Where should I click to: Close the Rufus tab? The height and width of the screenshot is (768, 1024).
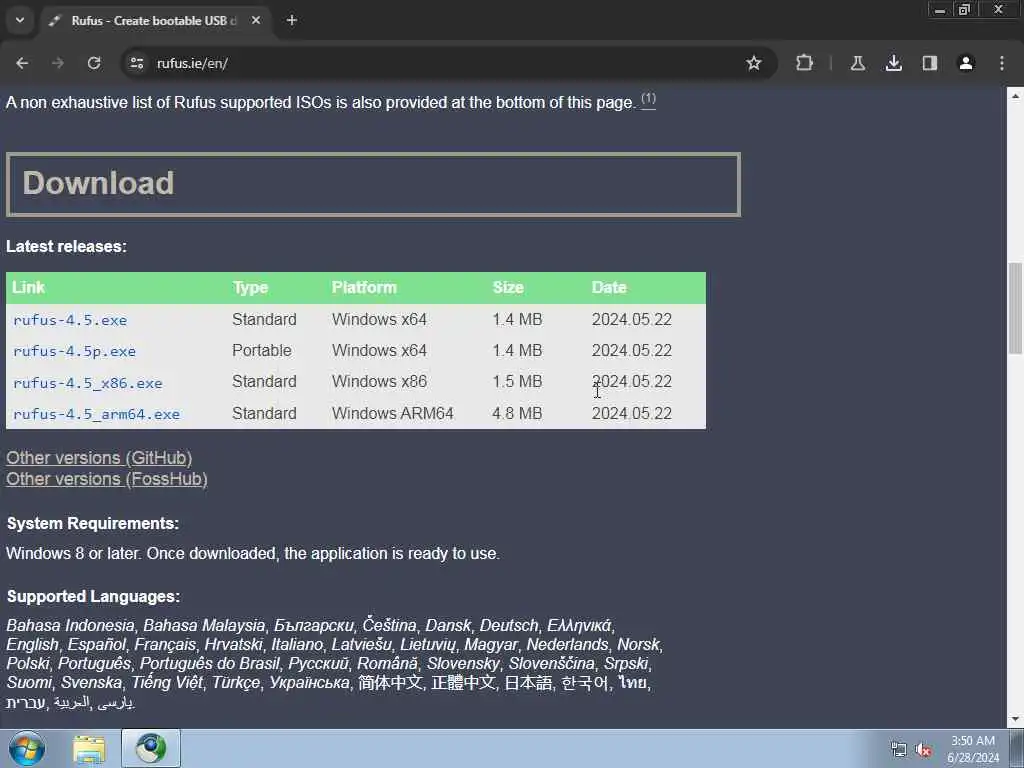256,20
